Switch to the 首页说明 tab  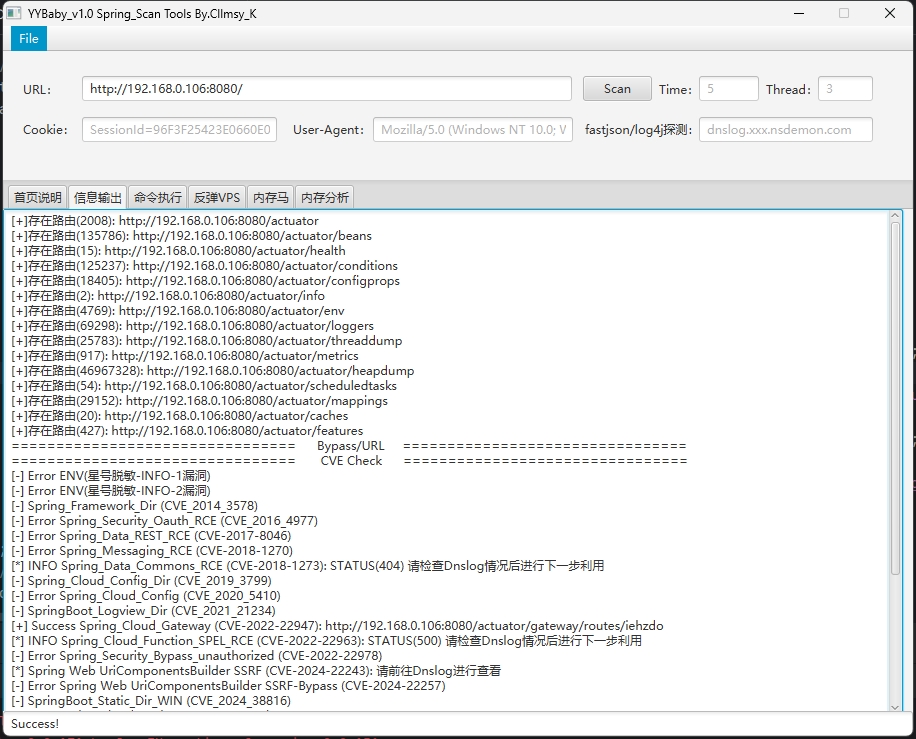(x=38, y=198)
